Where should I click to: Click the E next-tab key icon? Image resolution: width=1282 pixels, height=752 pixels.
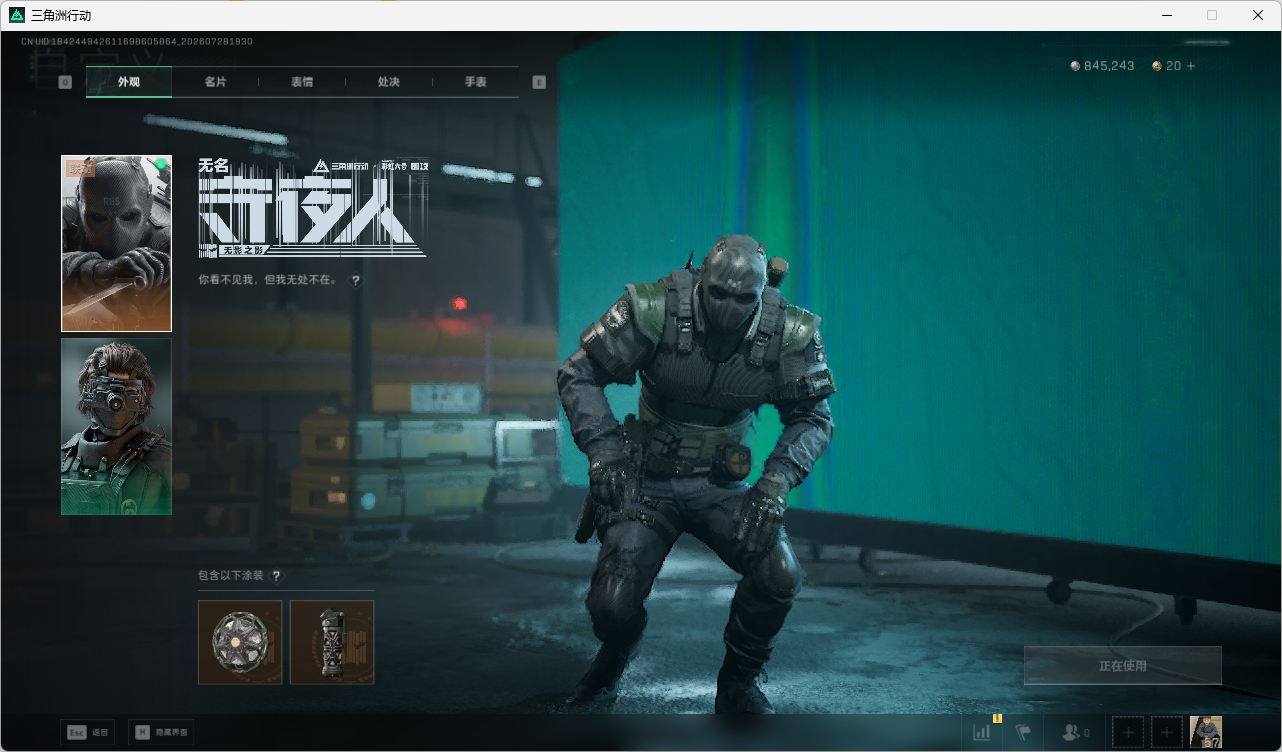539,82
